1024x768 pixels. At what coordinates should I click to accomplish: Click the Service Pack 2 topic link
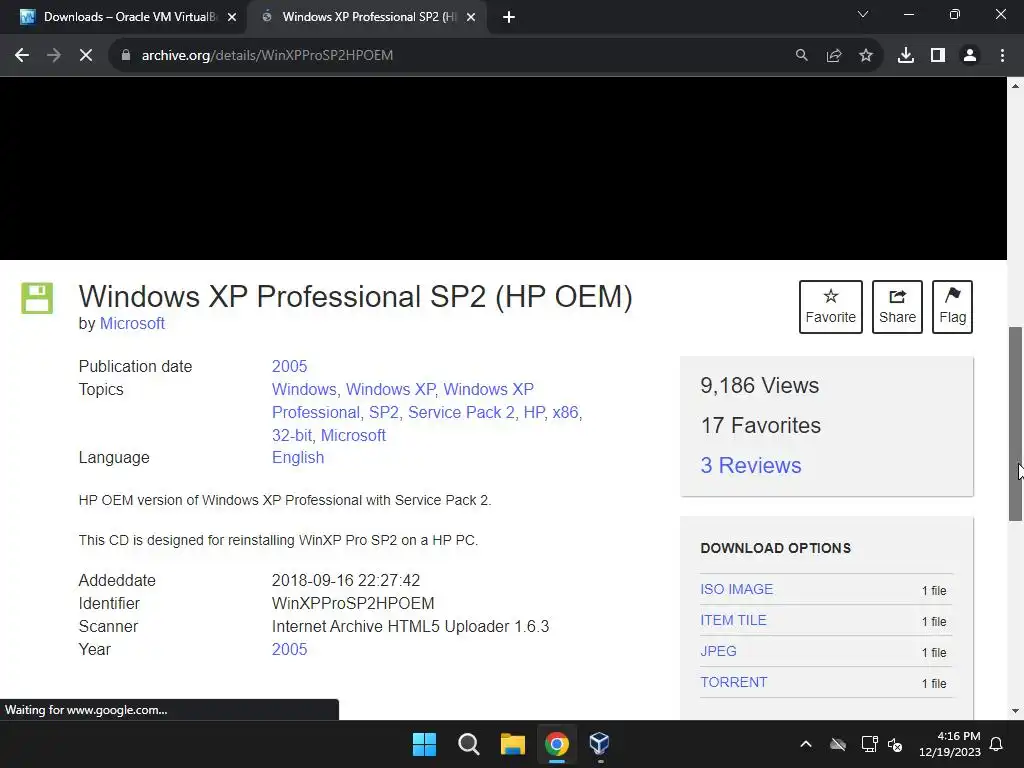coord(461,412)
